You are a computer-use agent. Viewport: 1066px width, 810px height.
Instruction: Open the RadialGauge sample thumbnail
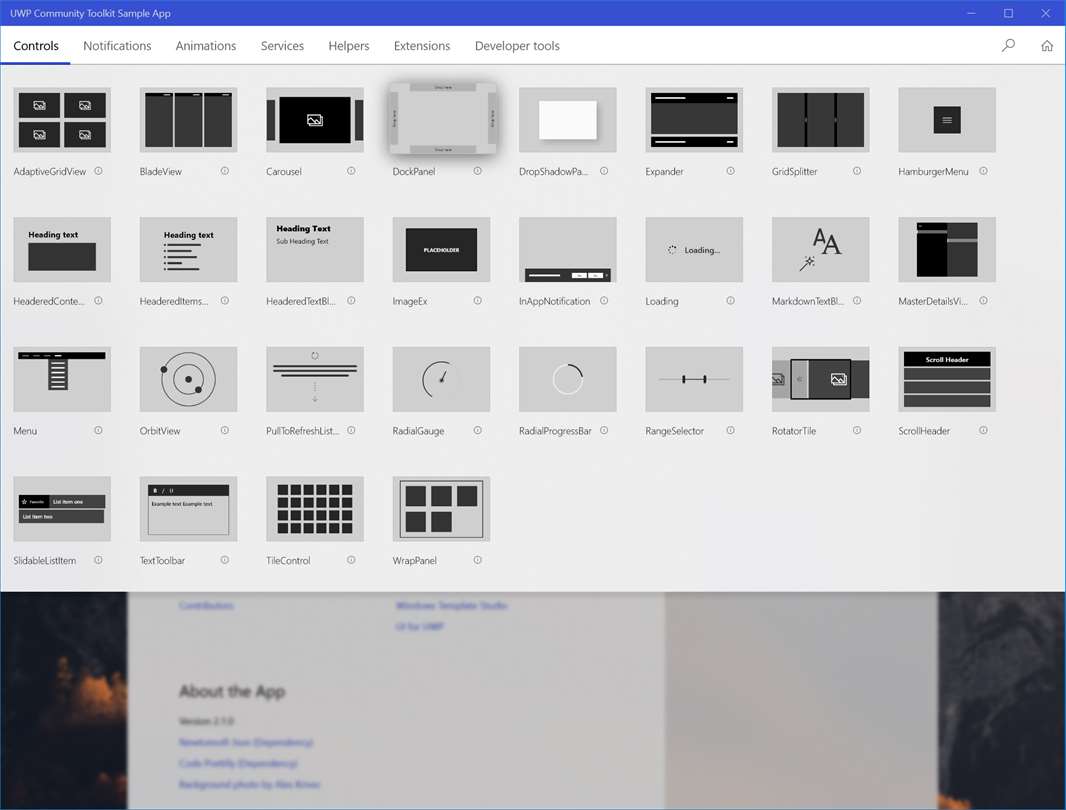tap(441, 379)
